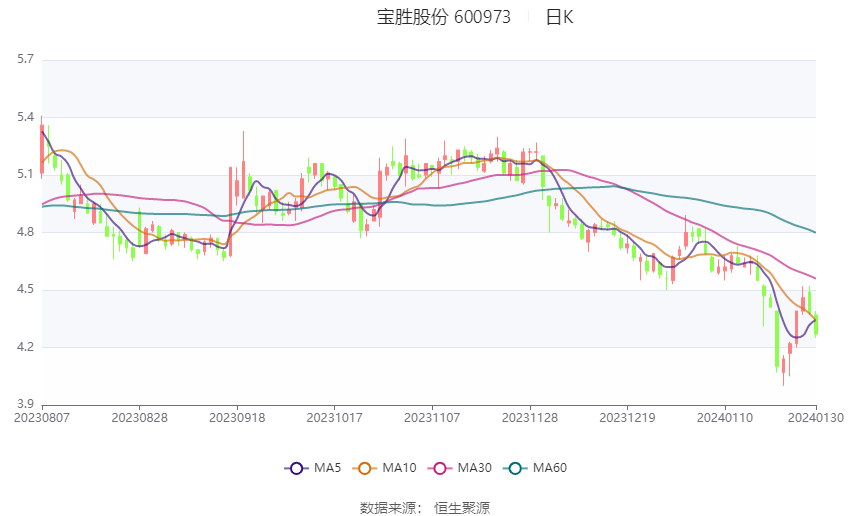Screen dimensions: 850x516
Task: Click the lowest candlestick near 4.0
Action: 783,370
